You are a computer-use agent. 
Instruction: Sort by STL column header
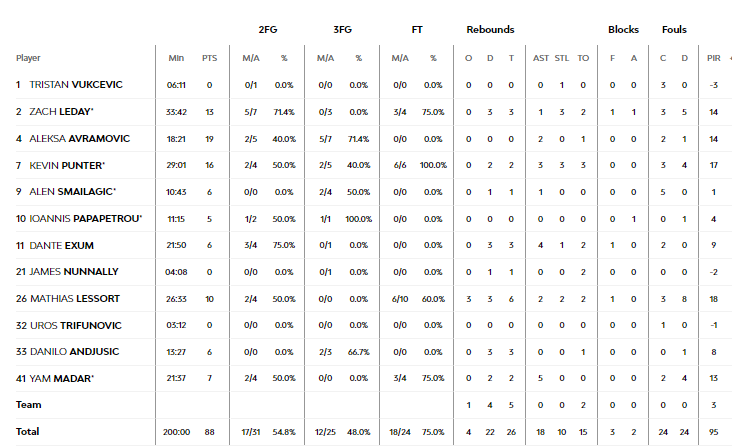click(562, 58)
